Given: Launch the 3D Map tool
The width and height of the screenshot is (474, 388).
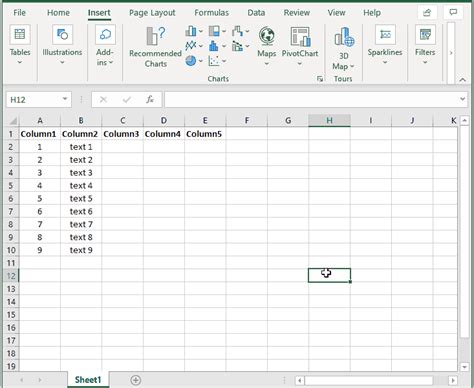Looking at the screenshot, I should point(343,48).
